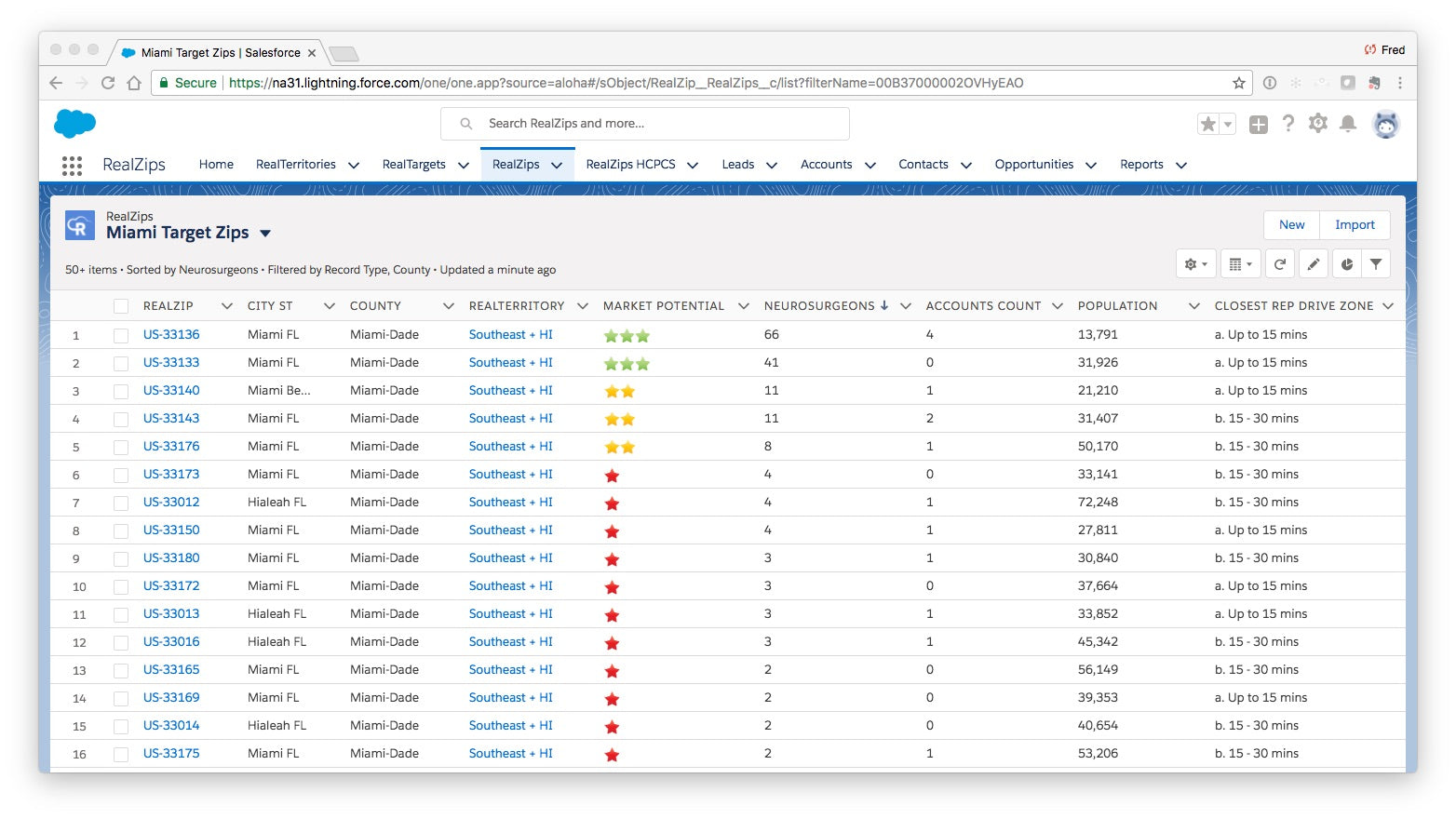This screenshot has height=819, width=1456.
Task: Click the Setup gear in header
Action: pyautogui.click(x=1317, y=124)
